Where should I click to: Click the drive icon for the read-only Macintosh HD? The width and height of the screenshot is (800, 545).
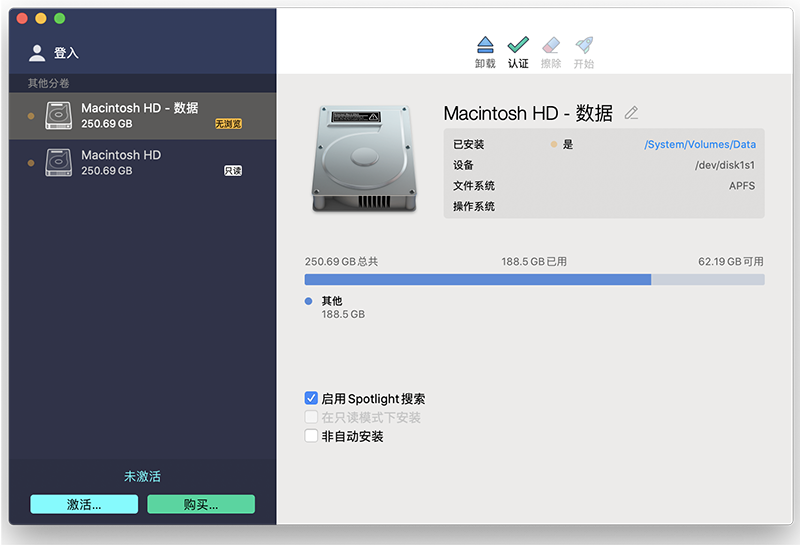(x=58, y=162)
